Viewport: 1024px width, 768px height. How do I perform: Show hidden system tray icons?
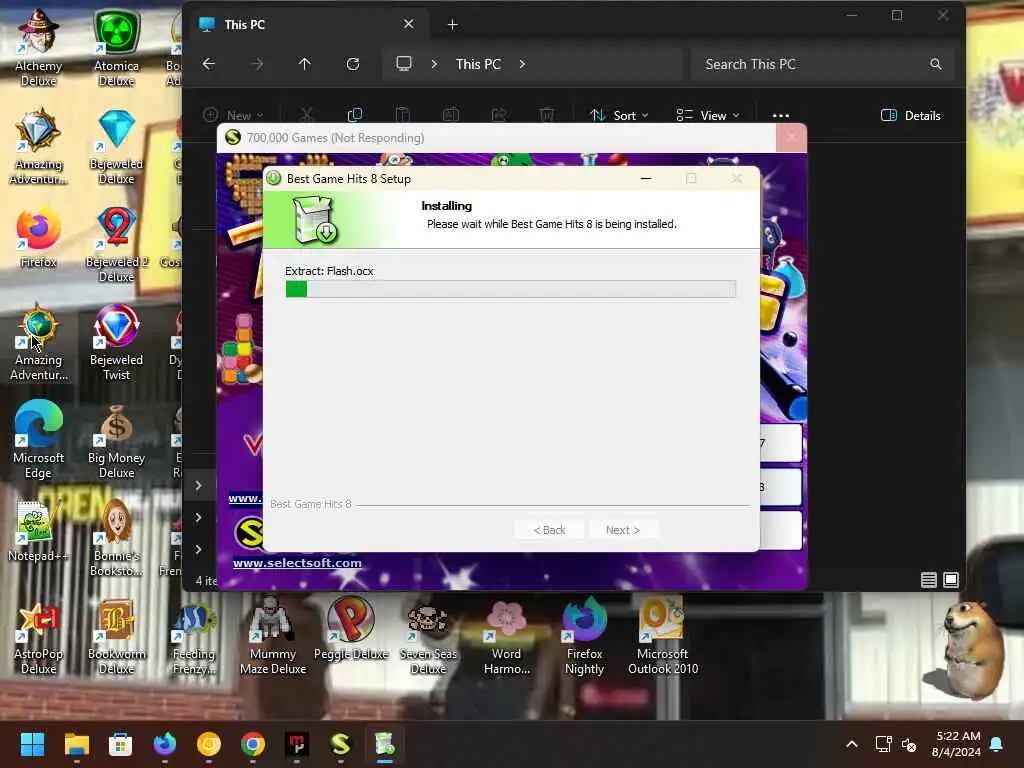coord(852,744)
